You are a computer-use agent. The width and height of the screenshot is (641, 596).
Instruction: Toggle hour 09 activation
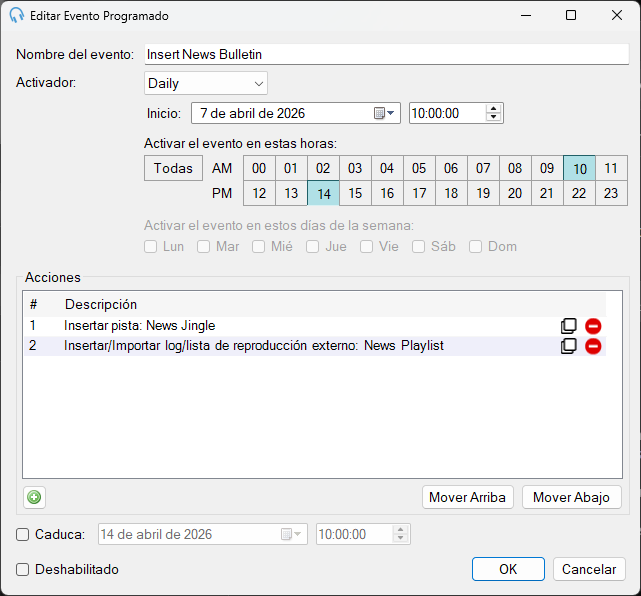point(547,168)
